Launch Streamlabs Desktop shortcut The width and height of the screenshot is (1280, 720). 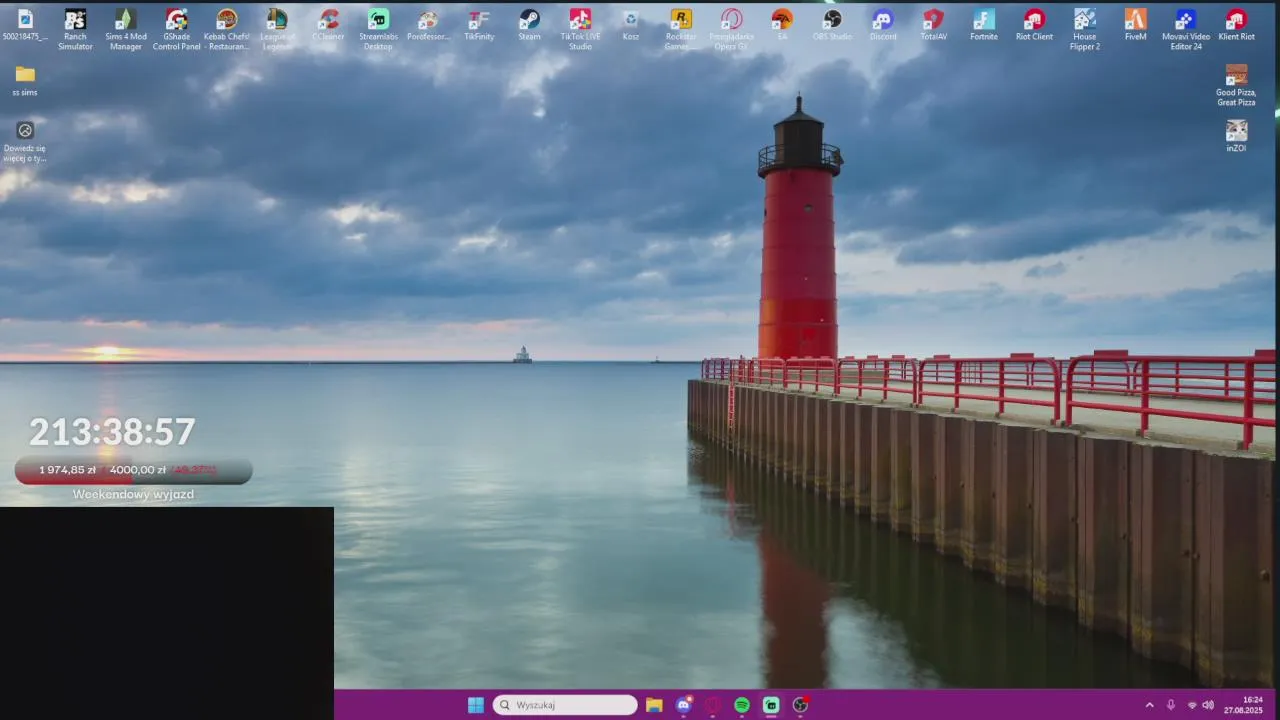pyautogui.click(x=378, y=29)
